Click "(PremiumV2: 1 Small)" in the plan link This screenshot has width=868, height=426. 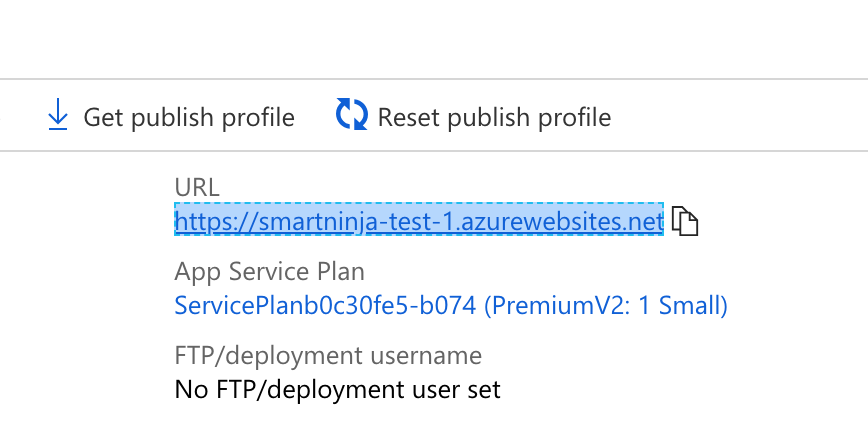tap(606, 304)
